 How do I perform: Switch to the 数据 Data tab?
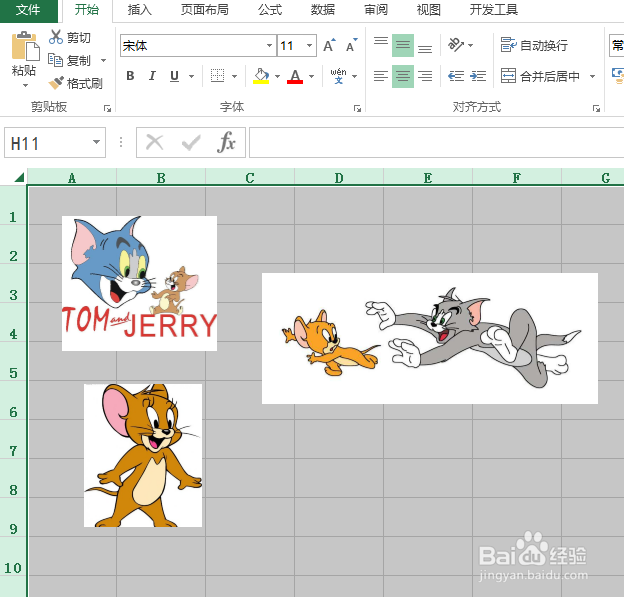[323, 10]
